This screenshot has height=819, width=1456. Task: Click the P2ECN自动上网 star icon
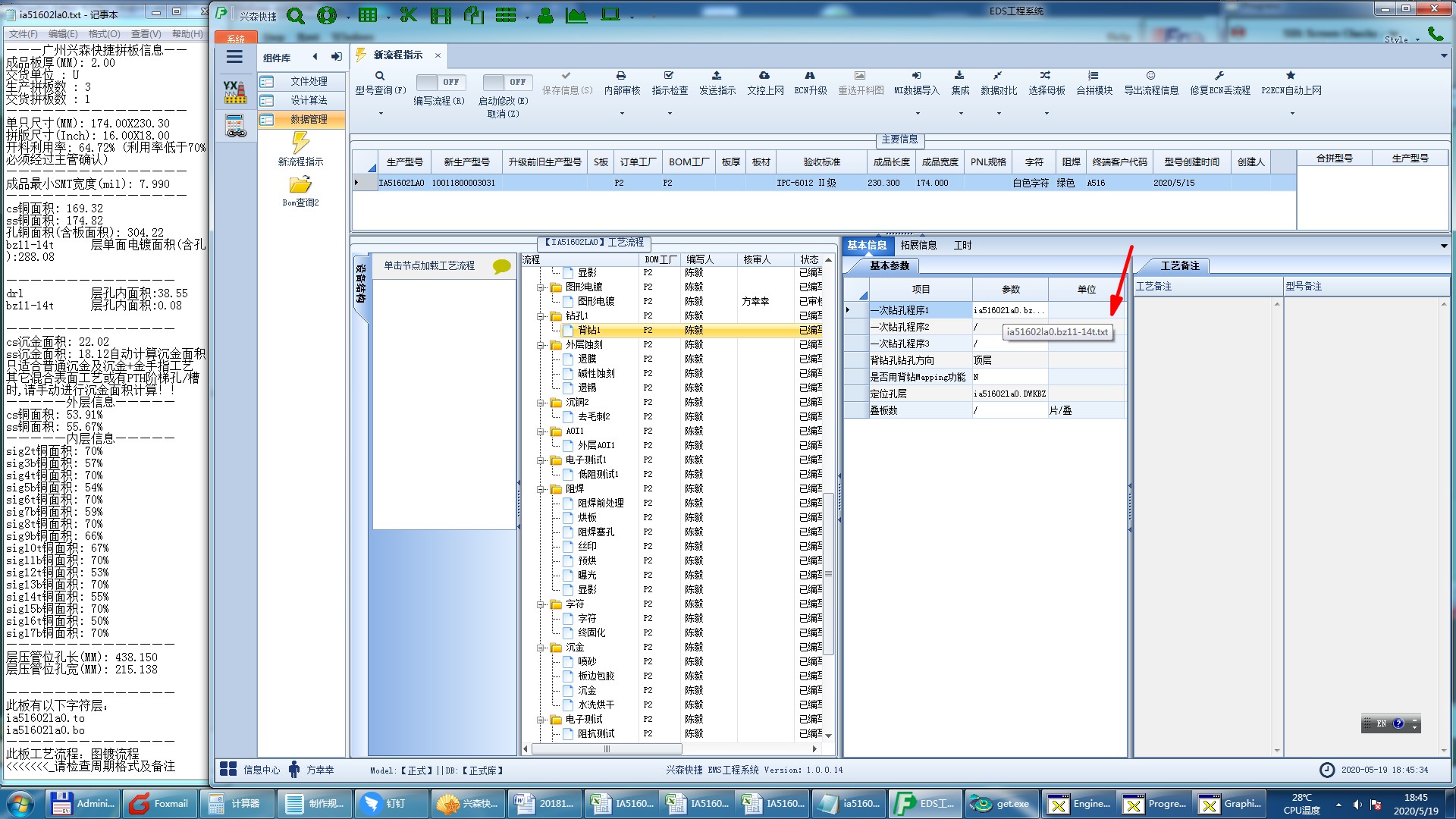tap(1290, 76)
